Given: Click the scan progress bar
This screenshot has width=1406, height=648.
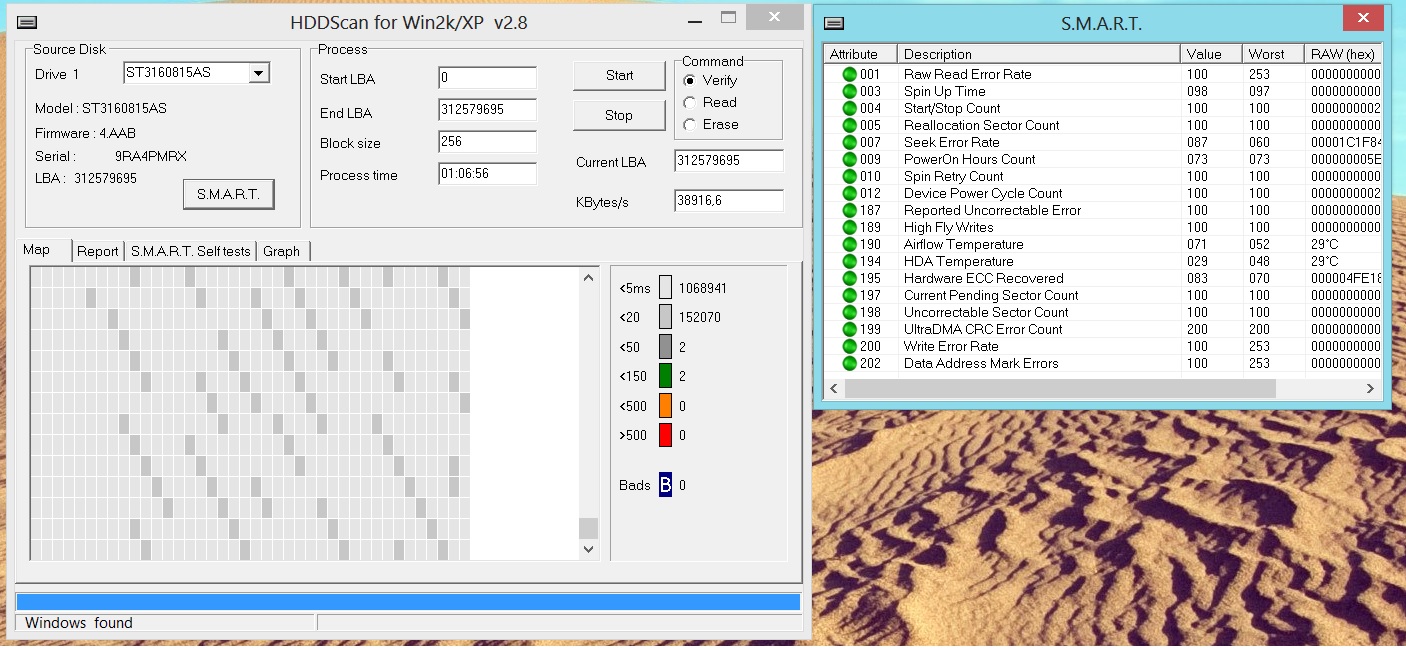Looking at the screenshot, I should pyautogui.click(x=408, y=601).
